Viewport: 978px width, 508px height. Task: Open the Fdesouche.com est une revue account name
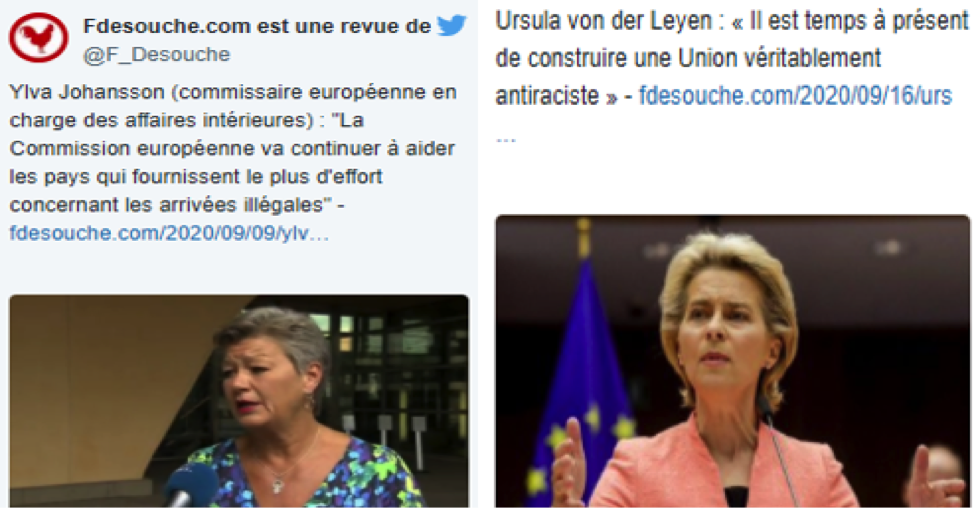257,26
